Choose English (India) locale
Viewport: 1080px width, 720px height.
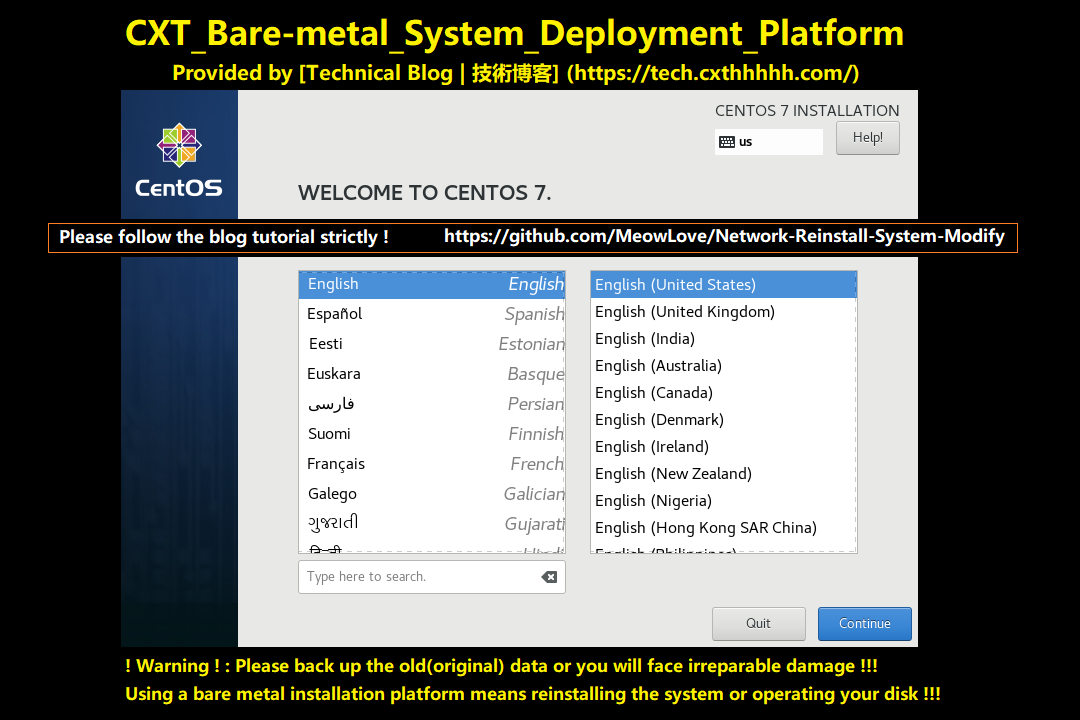click(723, 339)
